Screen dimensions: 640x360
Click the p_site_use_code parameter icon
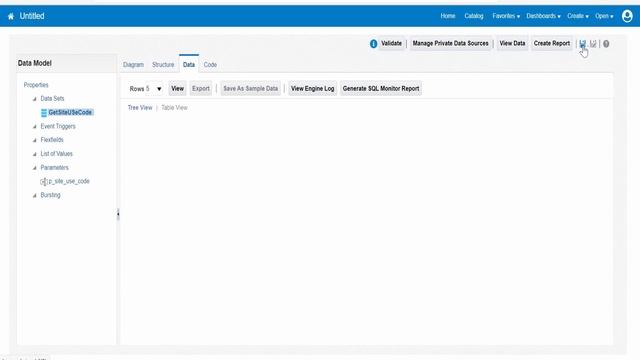coord(44,182)
